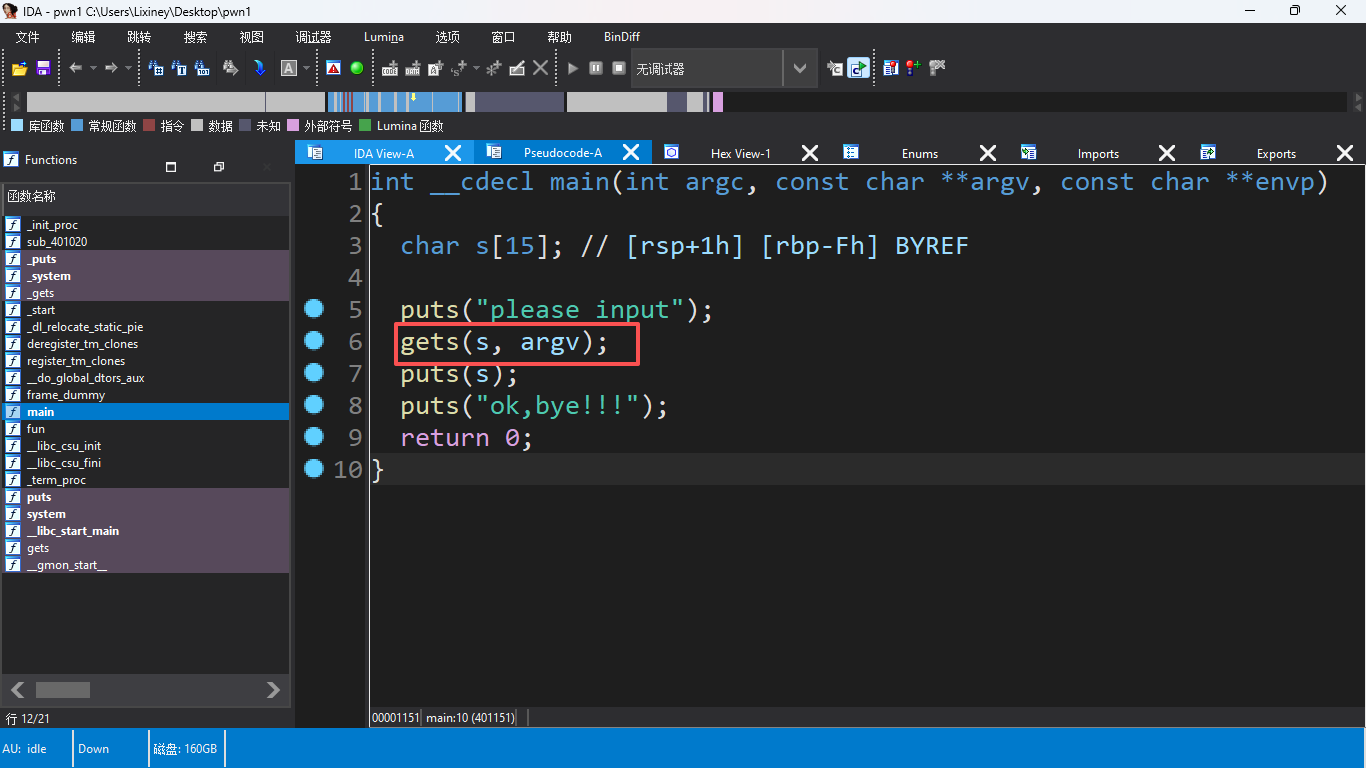Click the blue down-arrow jump icon
Viewport: 1366px width, 768px height.
(259, 68)
